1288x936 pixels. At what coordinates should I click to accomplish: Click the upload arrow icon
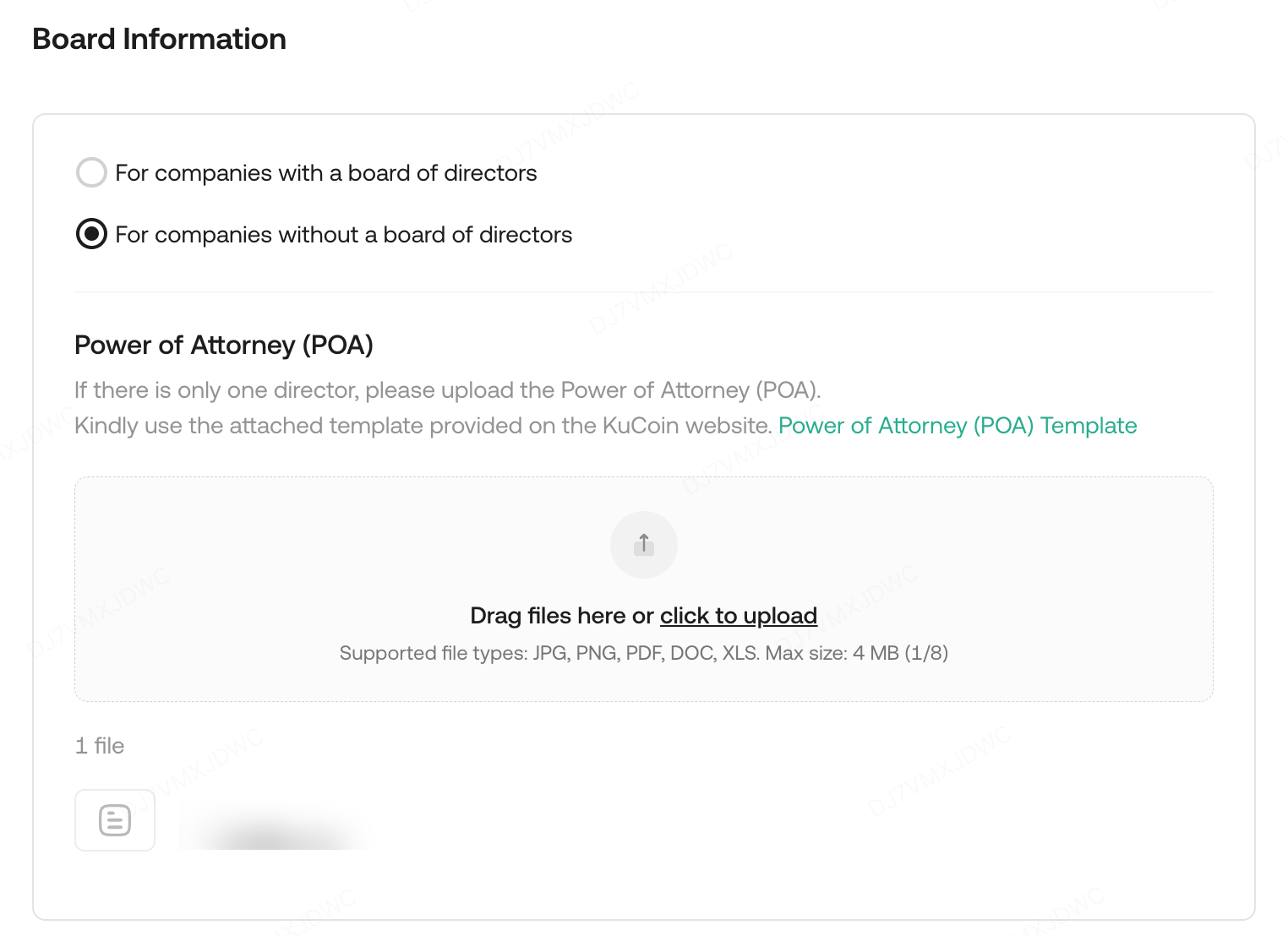pos(644,543)
